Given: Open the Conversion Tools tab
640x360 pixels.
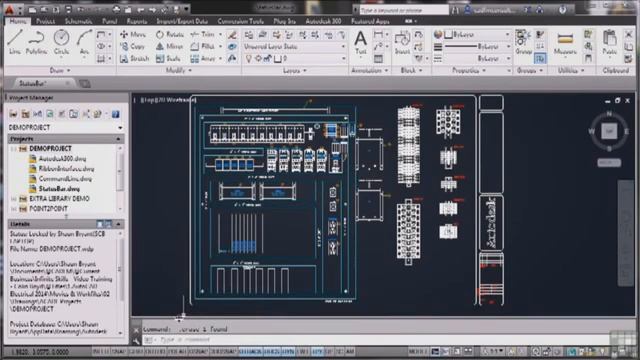Looking at the screenshot, I should click(x=240, y=21).
